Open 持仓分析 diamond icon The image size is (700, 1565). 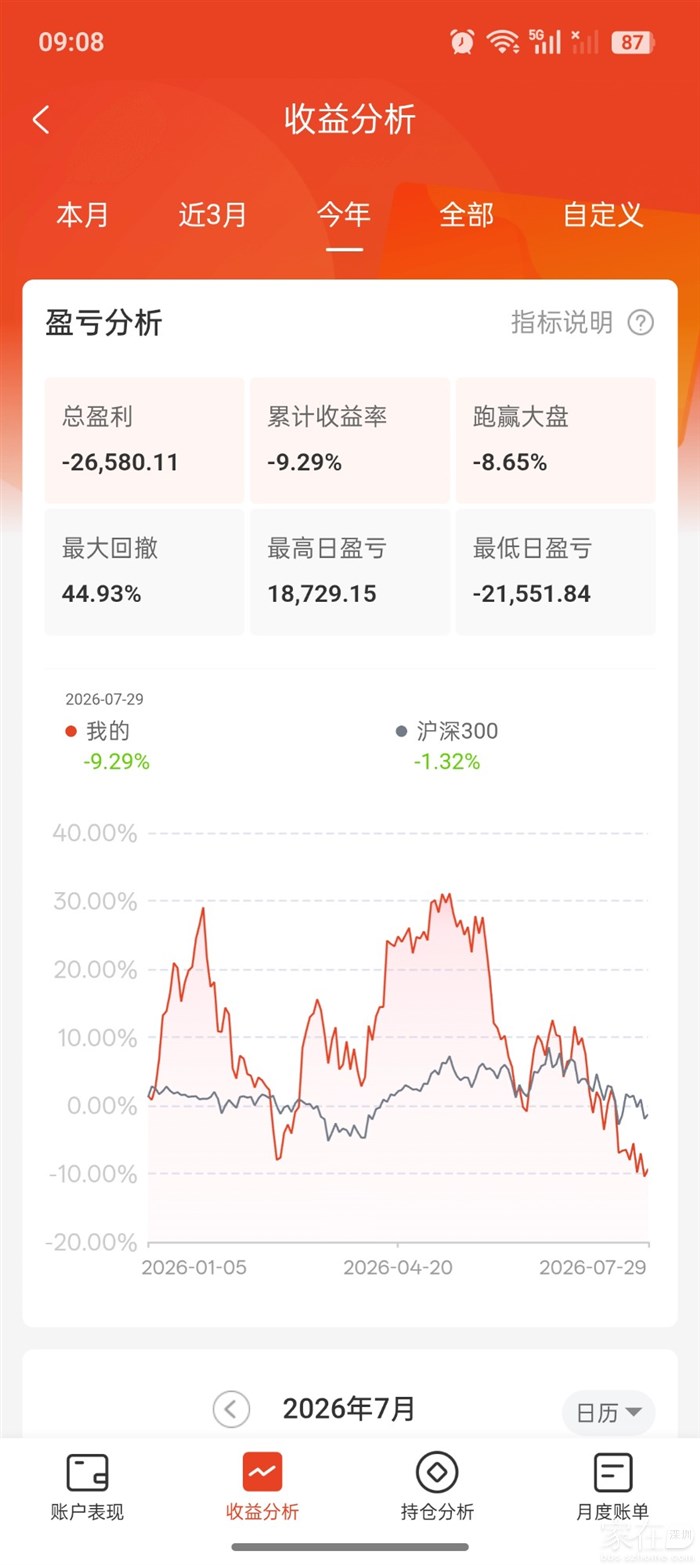pos(437,1472)
